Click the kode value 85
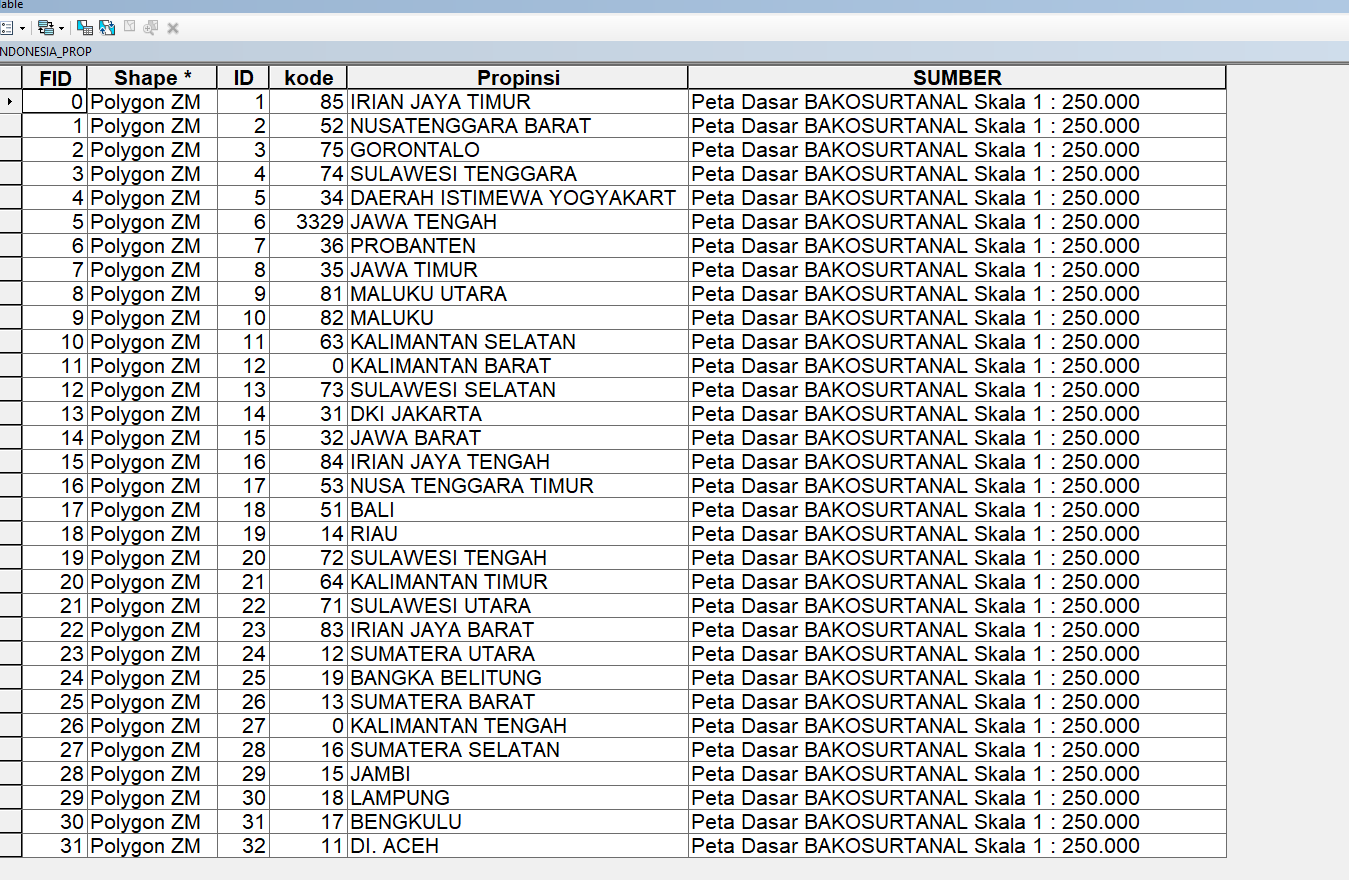The image size is (1349, 880). pos(308,102)
